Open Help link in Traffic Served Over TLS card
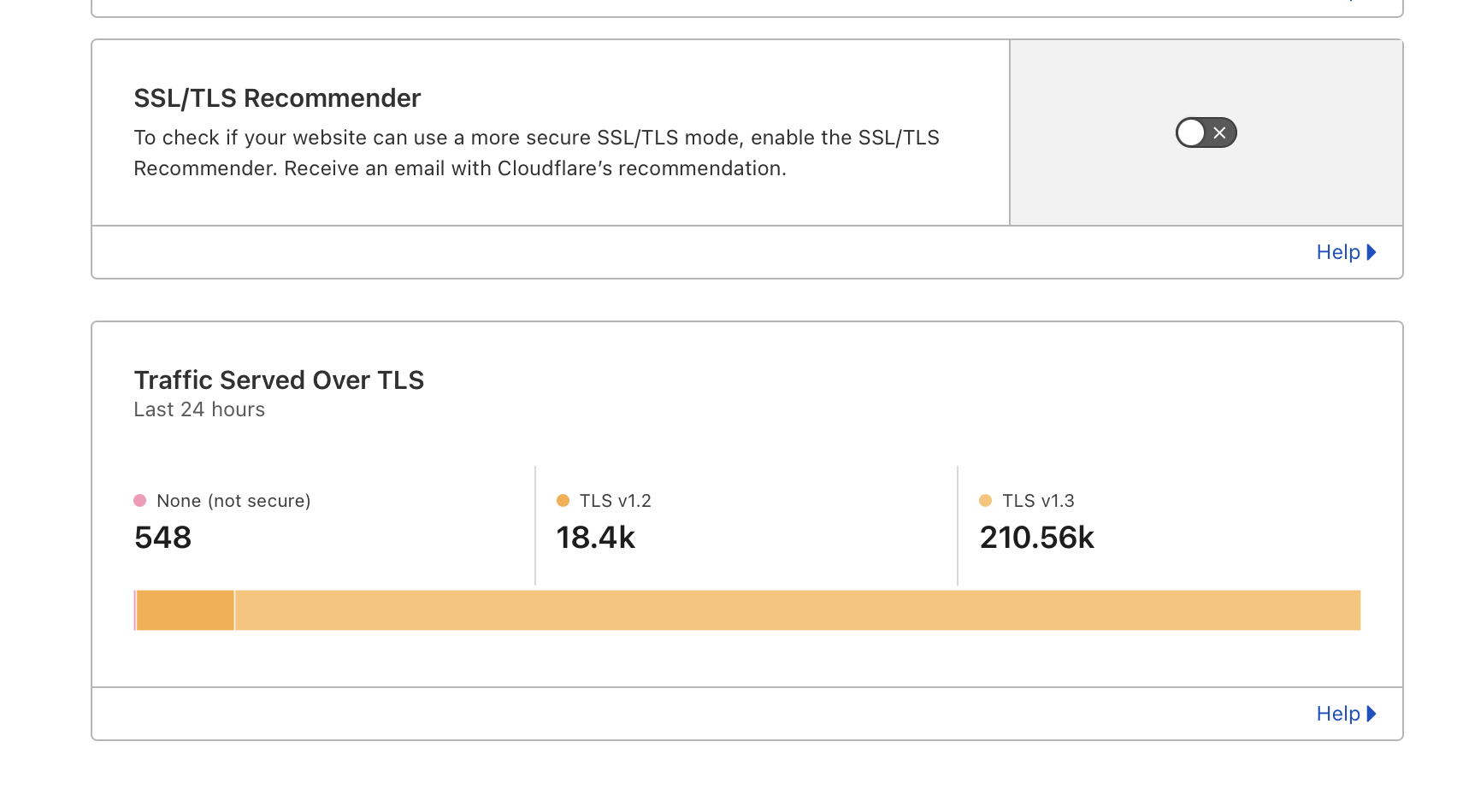Screen dimensions: 1457x812 [1337, 714]
